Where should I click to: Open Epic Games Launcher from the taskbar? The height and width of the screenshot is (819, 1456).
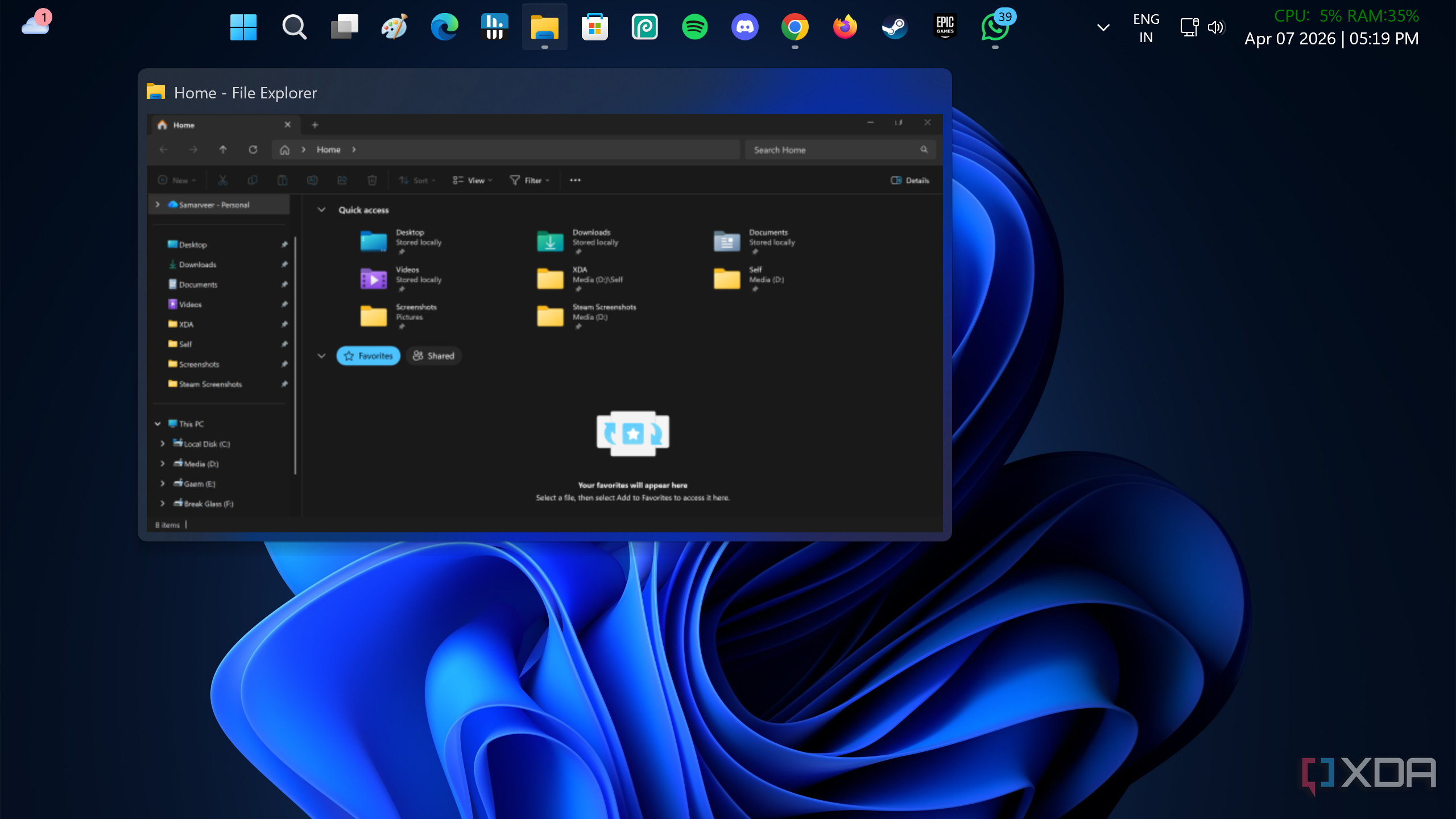(945, 27)
